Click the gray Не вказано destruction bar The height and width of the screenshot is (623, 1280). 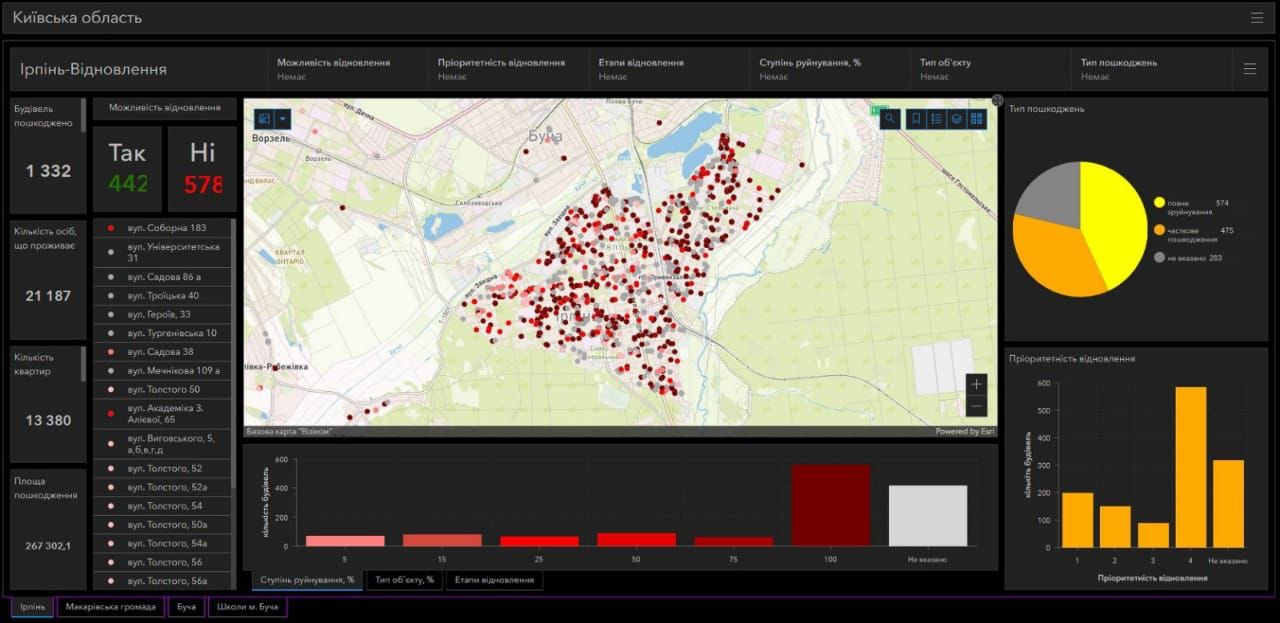tap(928, 516)
